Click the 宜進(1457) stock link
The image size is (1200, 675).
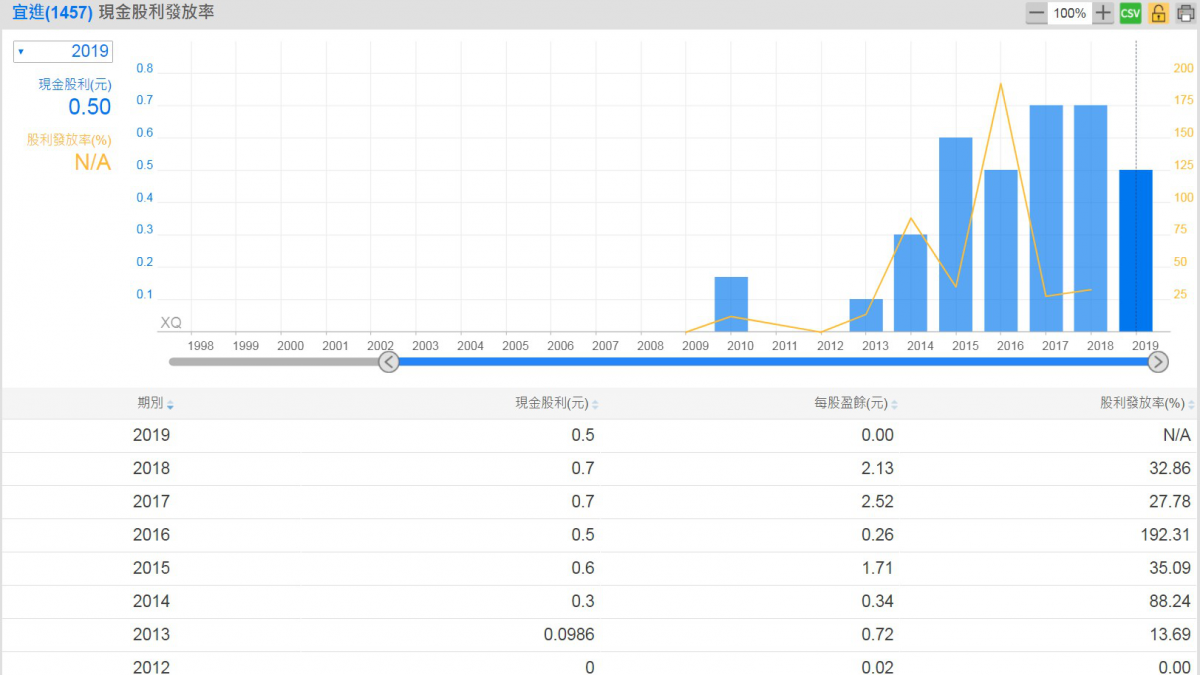point(52,13)
